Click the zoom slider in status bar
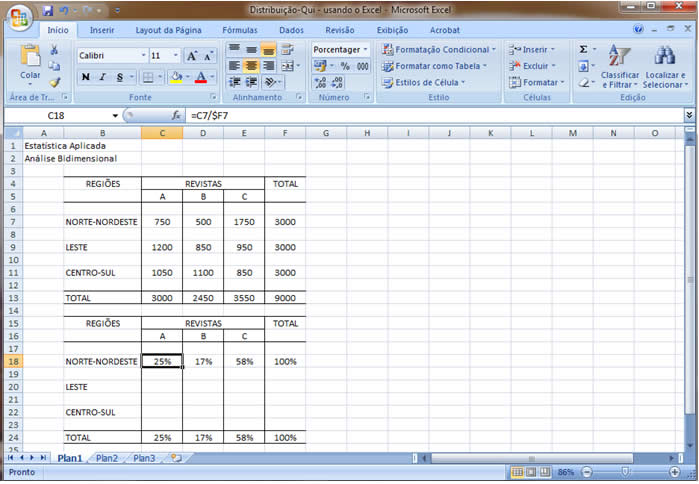Screen dimensions: 699x484 pos(625,471)
